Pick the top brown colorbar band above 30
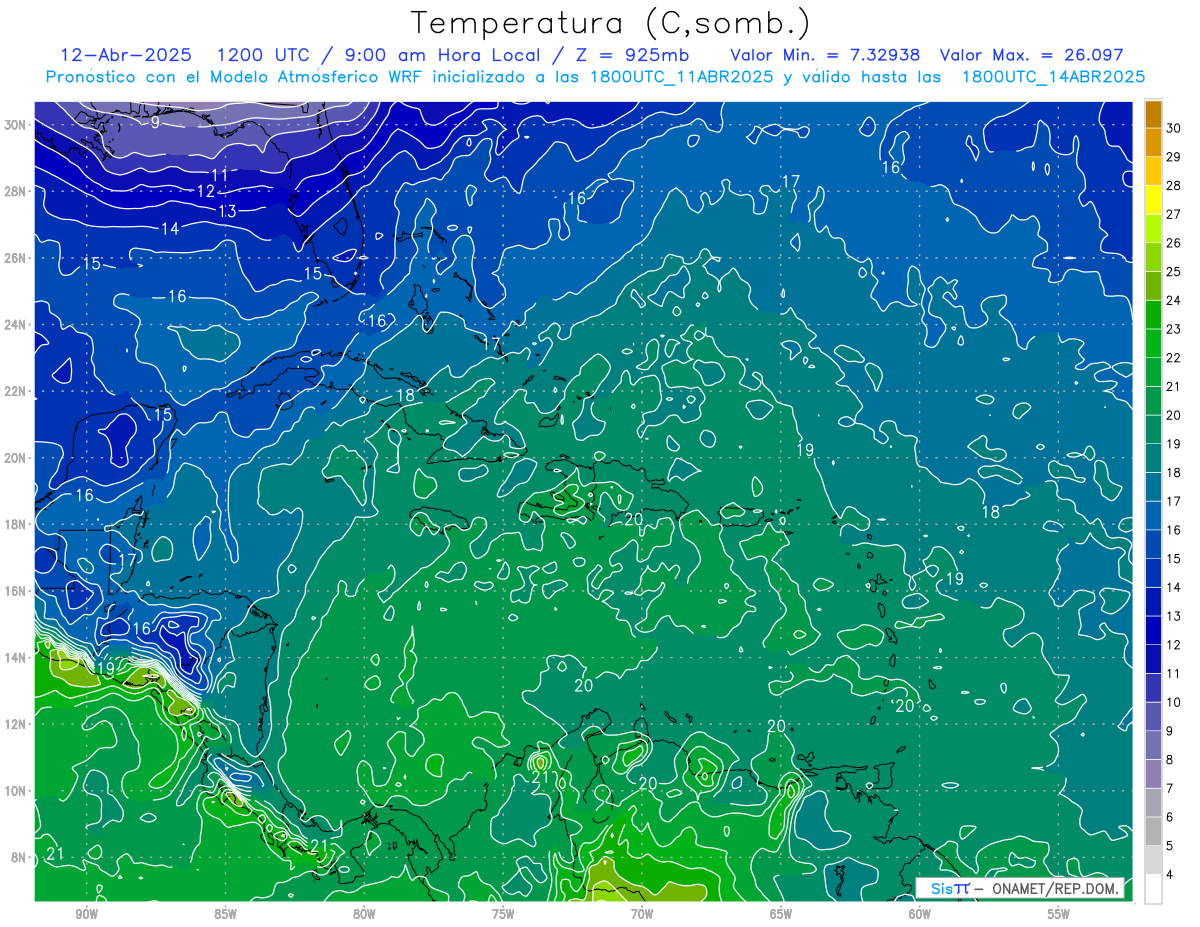Image resolution: width=1200 pixels, height=927 pixels. [x=1153, y=114]
